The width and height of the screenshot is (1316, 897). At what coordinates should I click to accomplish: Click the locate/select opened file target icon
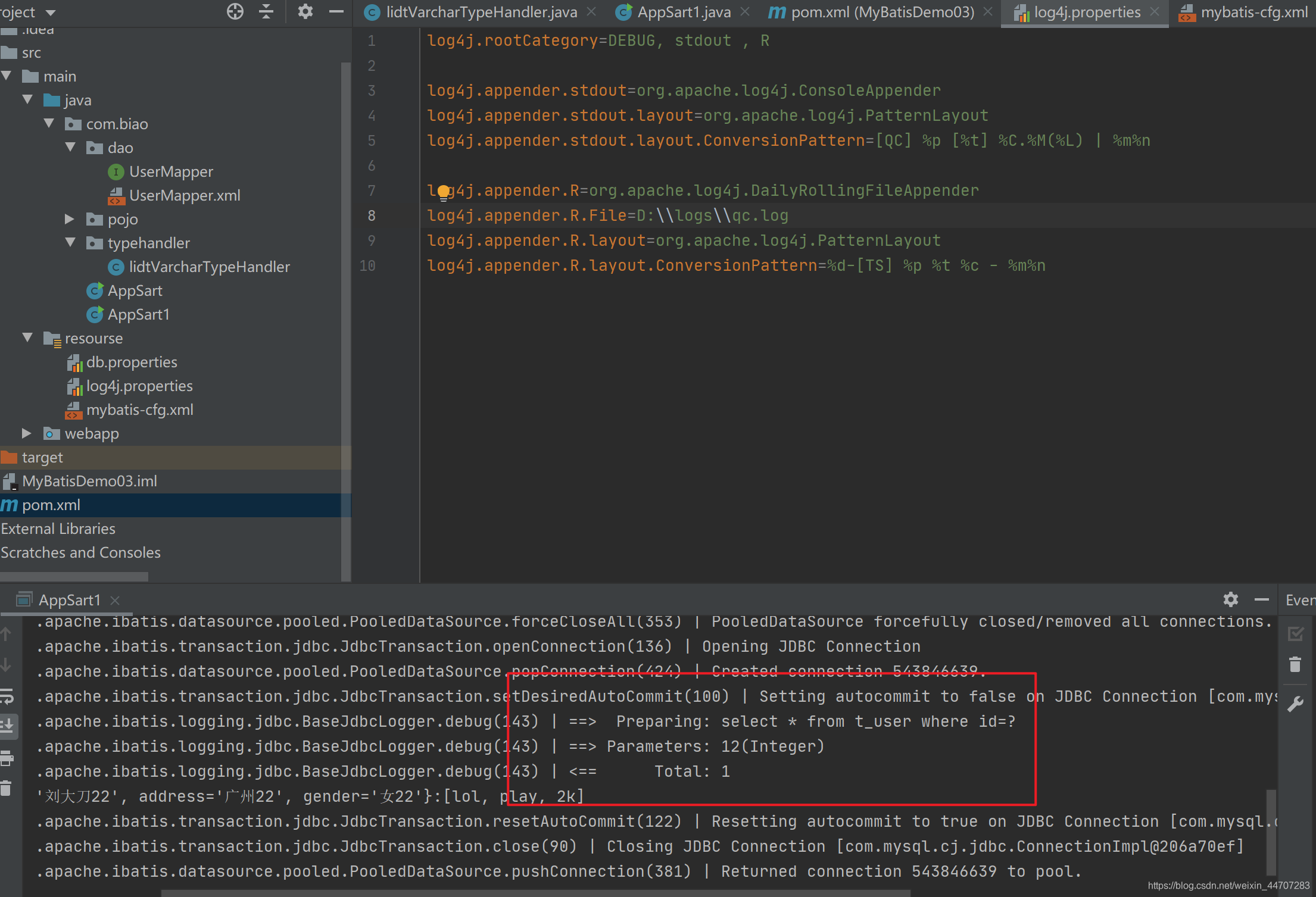(235, 11)
